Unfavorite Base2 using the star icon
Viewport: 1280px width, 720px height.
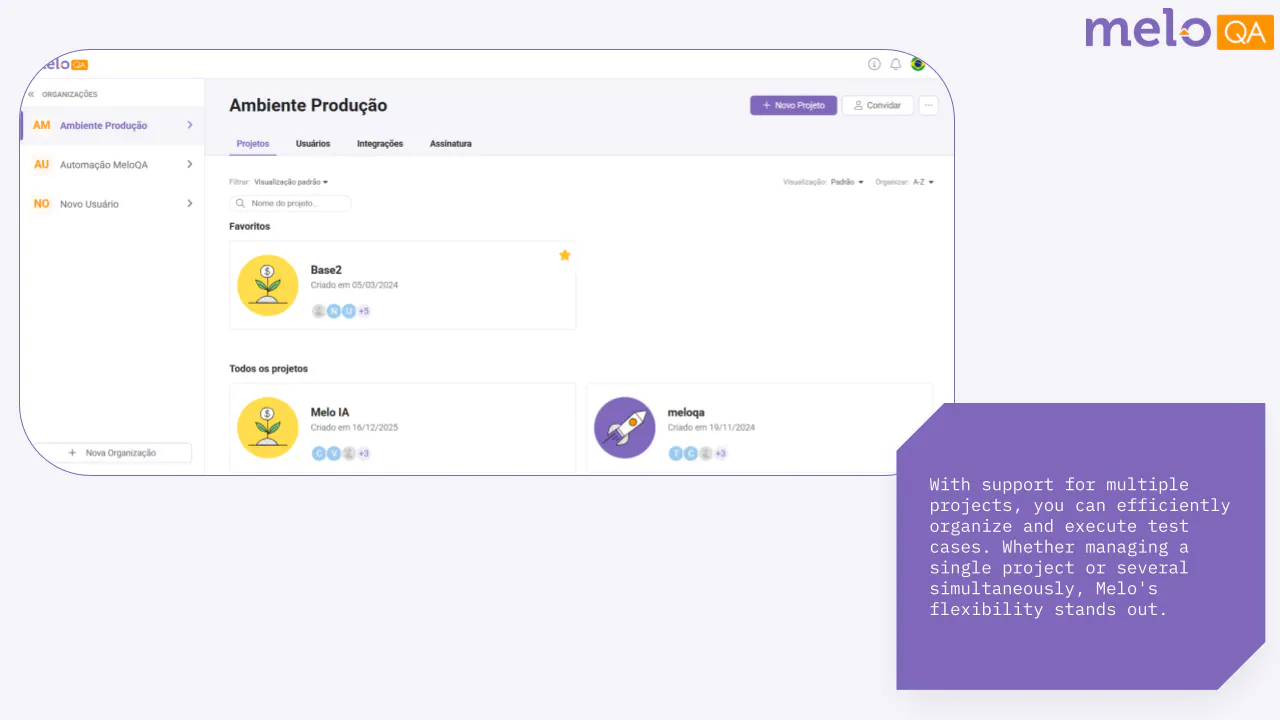click(x=565, y=255)
